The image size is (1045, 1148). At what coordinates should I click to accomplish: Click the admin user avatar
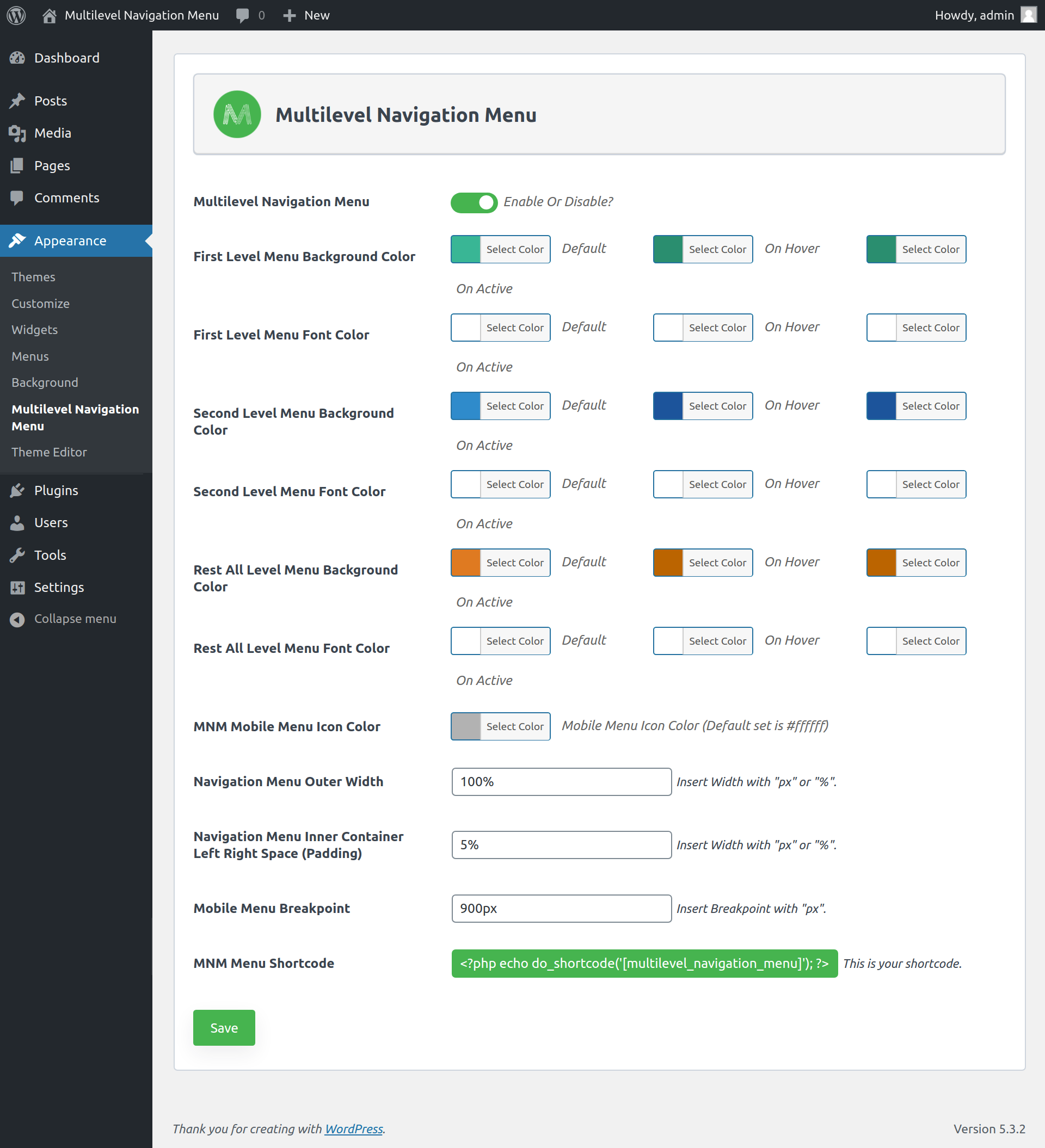tap(1029, 15)
